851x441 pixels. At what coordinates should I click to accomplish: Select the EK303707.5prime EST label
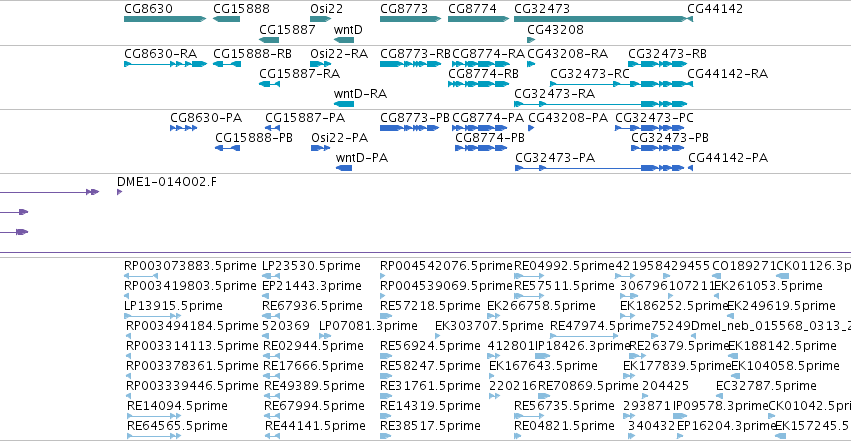coord(489,326)
